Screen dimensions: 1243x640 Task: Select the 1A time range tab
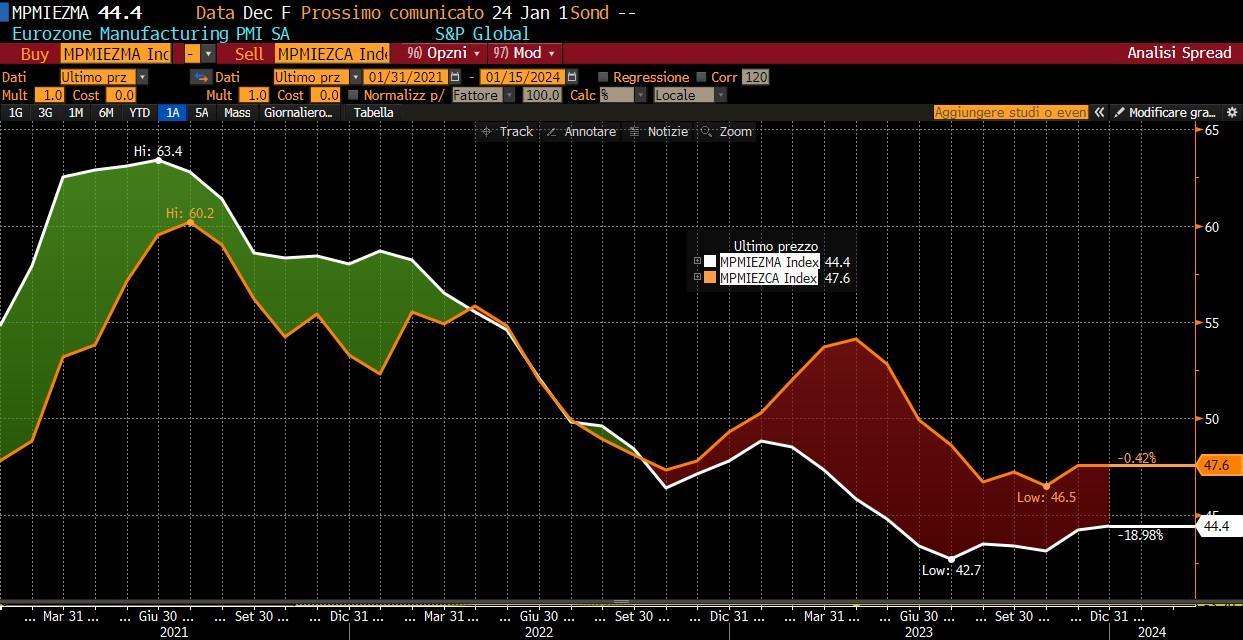pos(173,113)
